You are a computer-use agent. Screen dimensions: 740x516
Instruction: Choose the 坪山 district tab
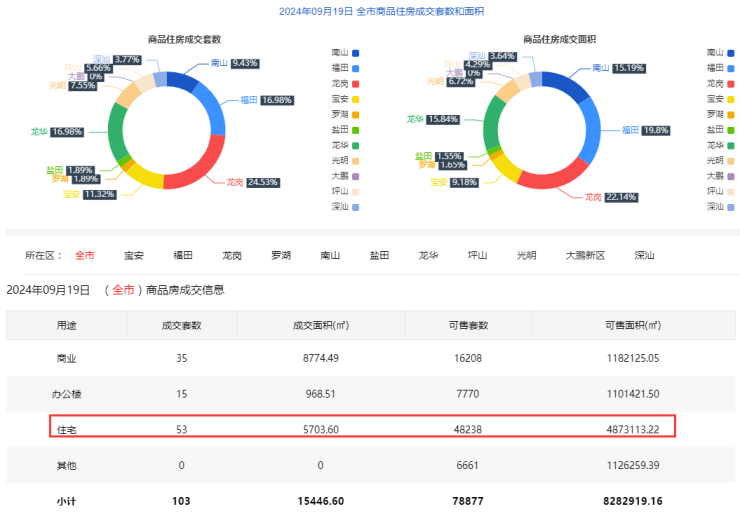pyautogui.click(x=478, y=255)
